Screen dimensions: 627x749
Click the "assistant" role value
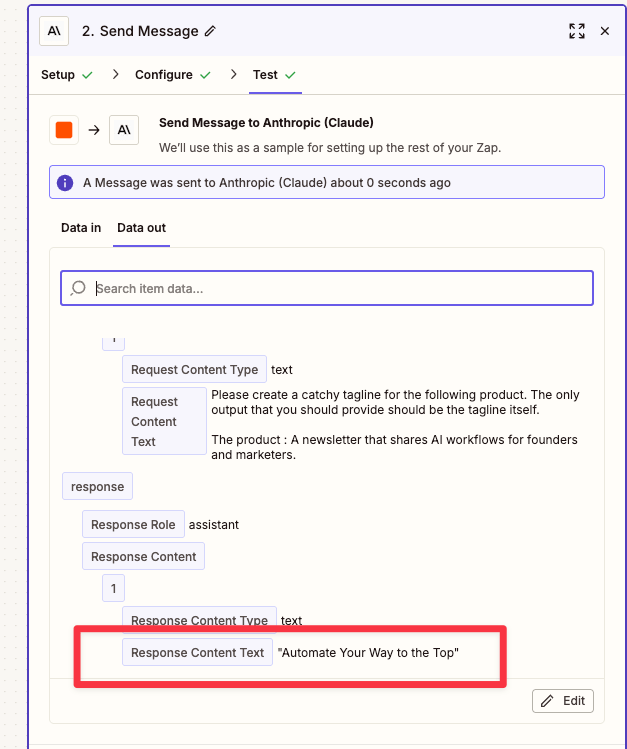coord(213,524)
